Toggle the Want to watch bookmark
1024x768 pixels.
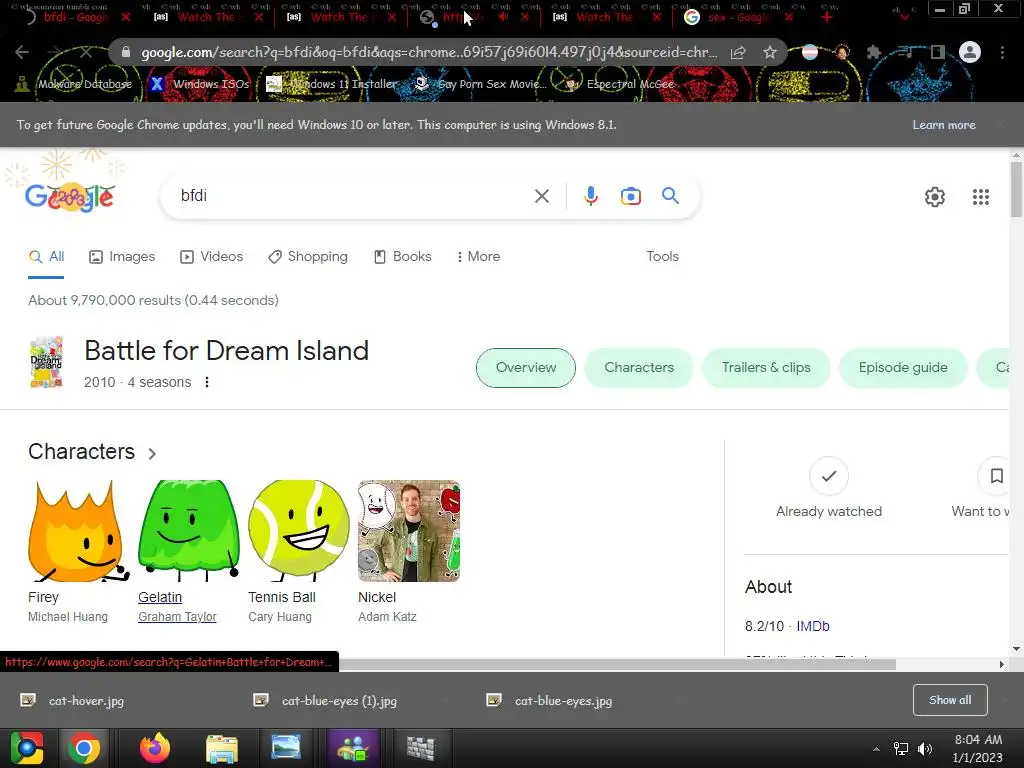[x=995, y=475]
